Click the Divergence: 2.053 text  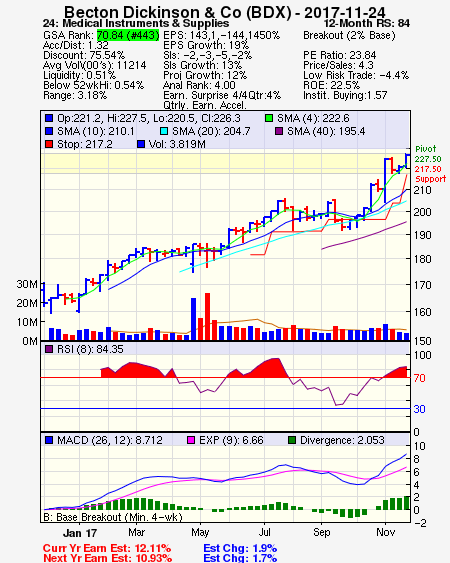click(x=342, y=440)
